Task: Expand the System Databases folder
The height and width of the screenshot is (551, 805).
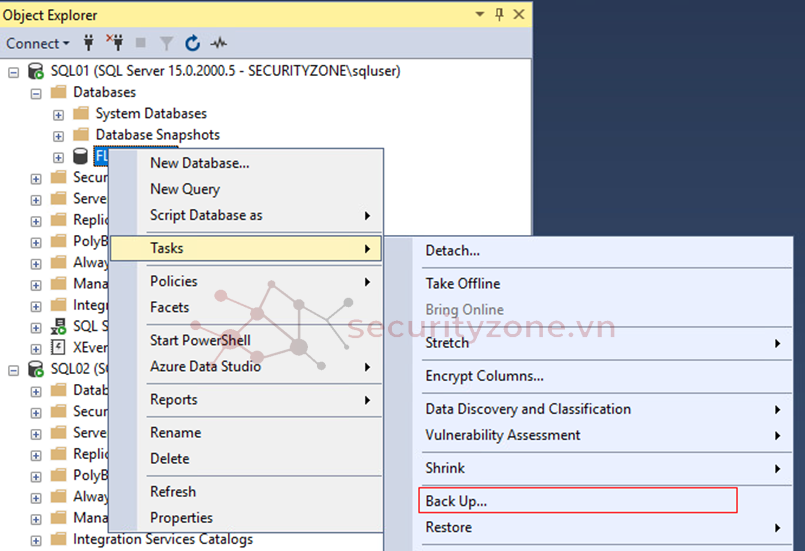Action: click(58, 114)
